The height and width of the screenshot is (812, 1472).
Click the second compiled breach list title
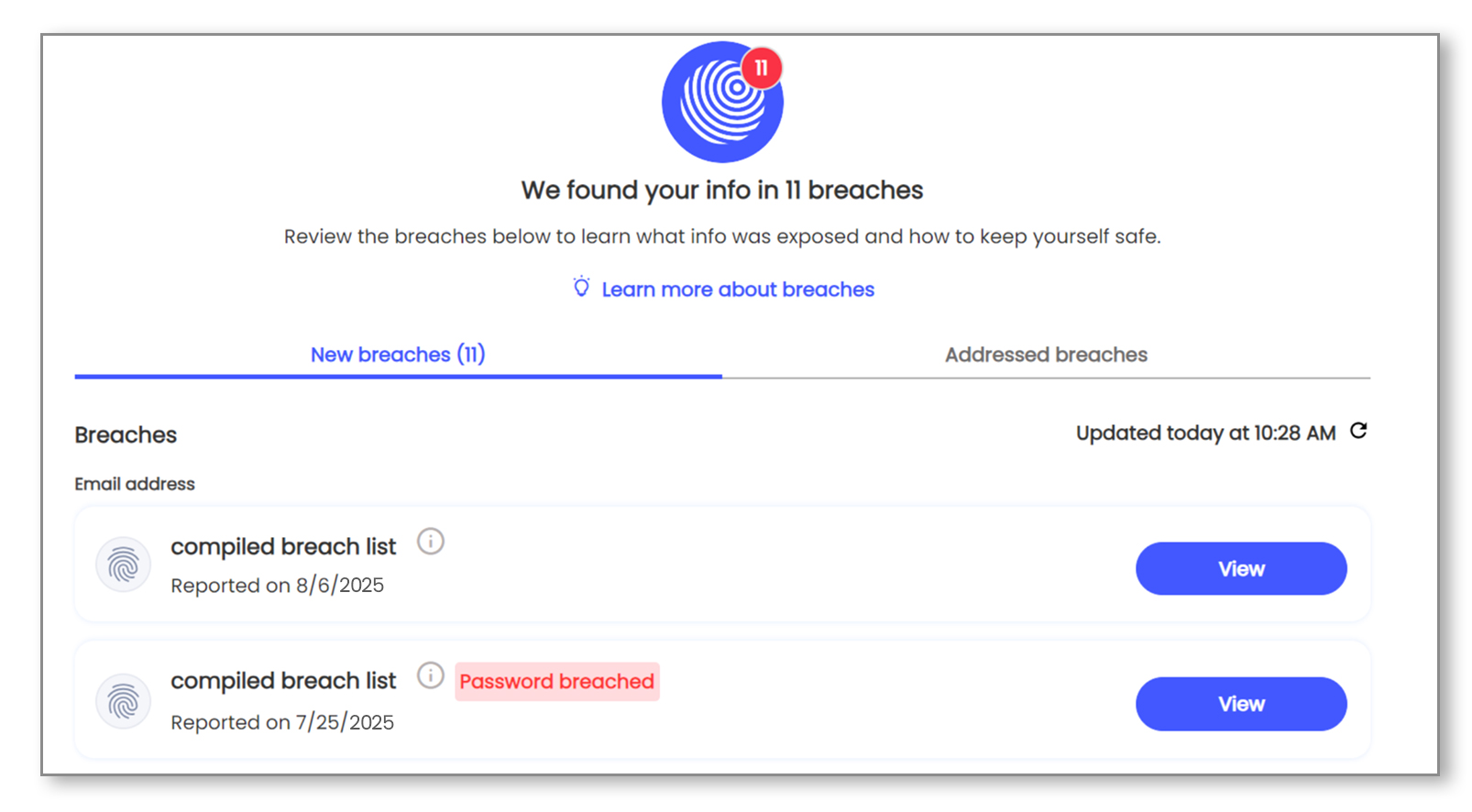pos(283,681)
